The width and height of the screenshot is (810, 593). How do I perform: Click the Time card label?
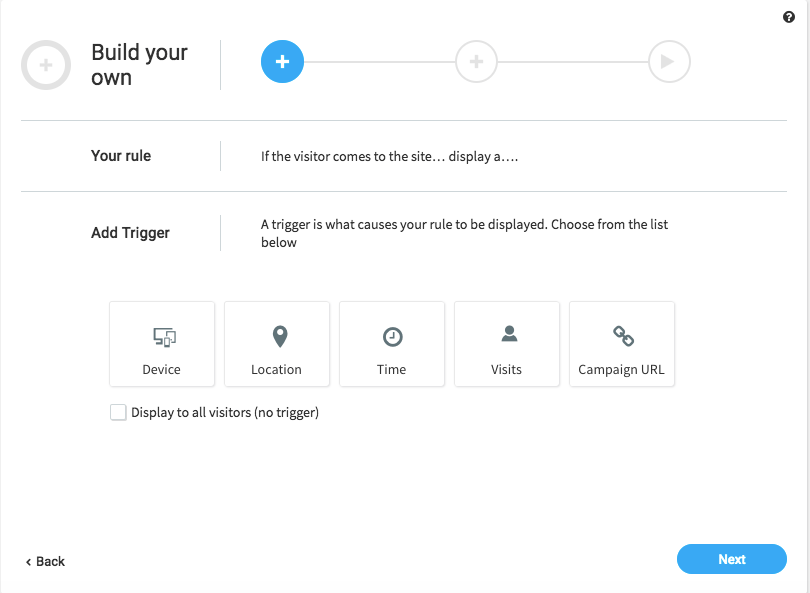(392, 369)
